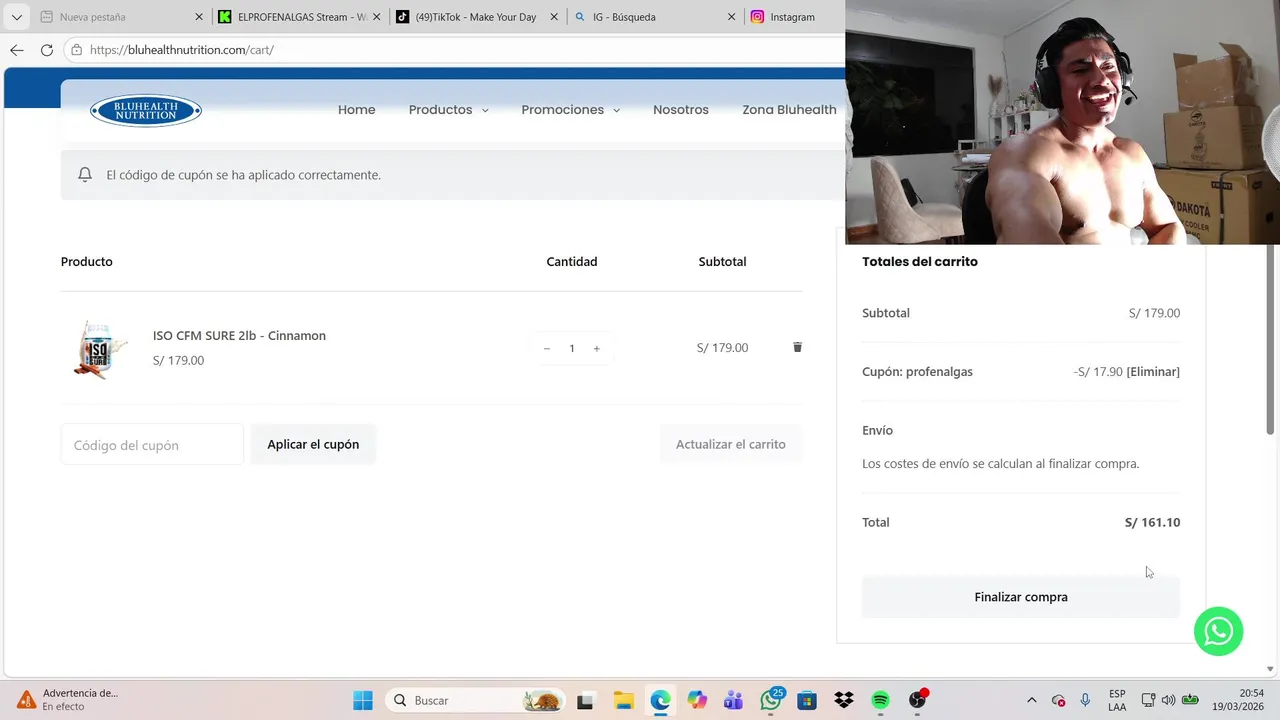
Task: Click the ISO CFM SURE product thumbnail
Action: tap(98, 348)
